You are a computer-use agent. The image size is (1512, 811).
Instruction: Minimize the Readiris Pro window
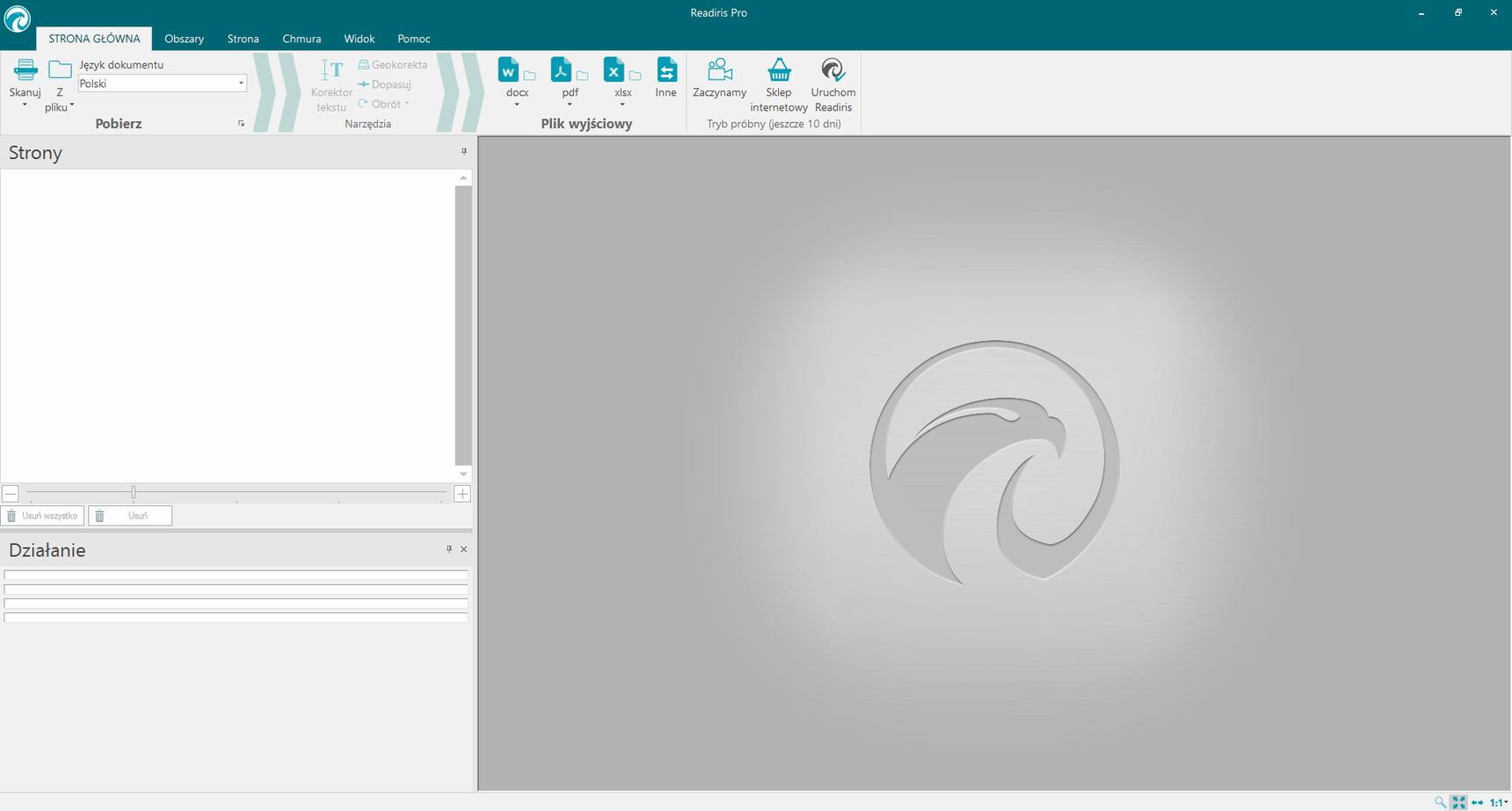pyautogui.click(x=1421, y=12)
